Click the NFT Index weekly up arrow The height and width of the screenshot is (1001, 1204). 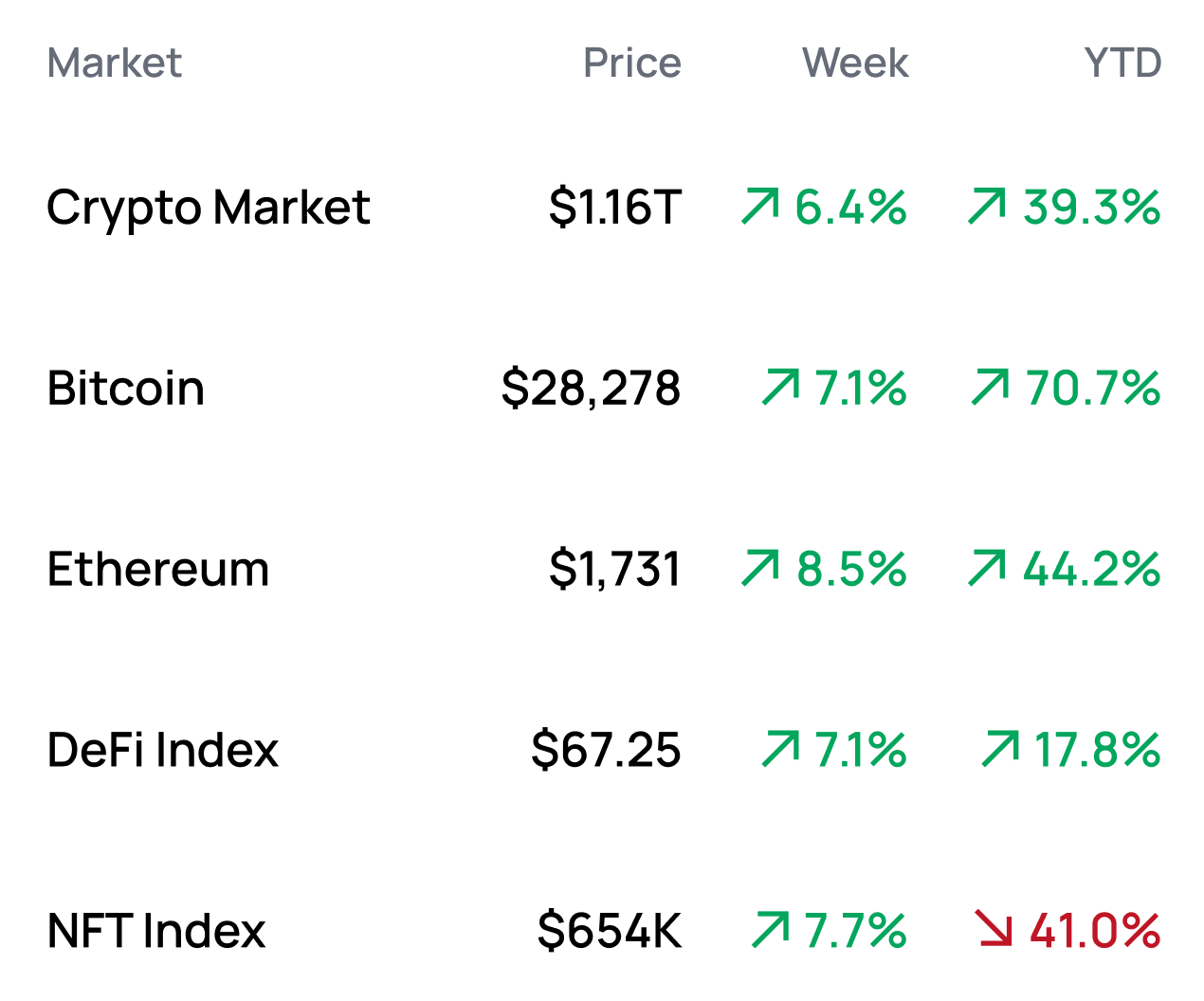click(771, 930)
